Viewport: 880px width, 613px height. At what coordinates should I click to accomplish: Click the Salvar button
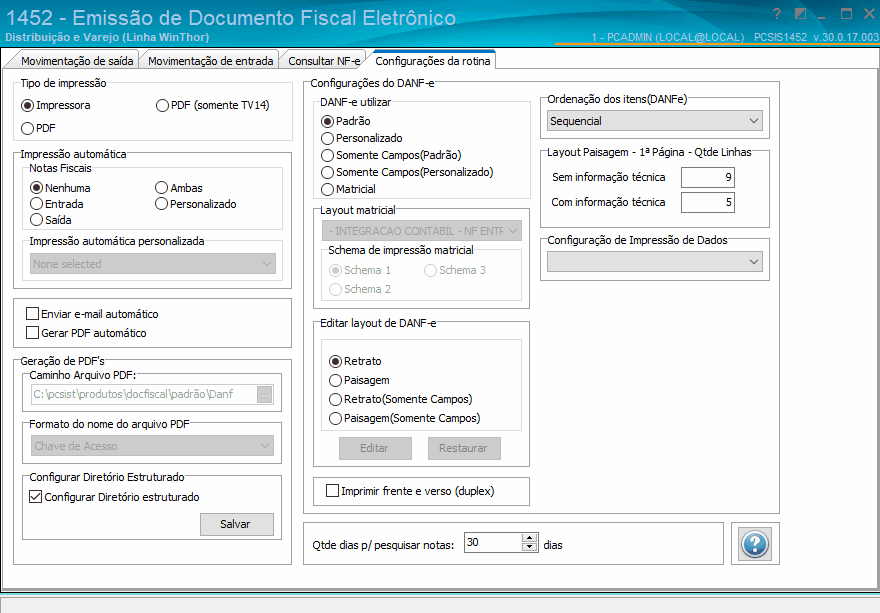[x=237, y=524]
